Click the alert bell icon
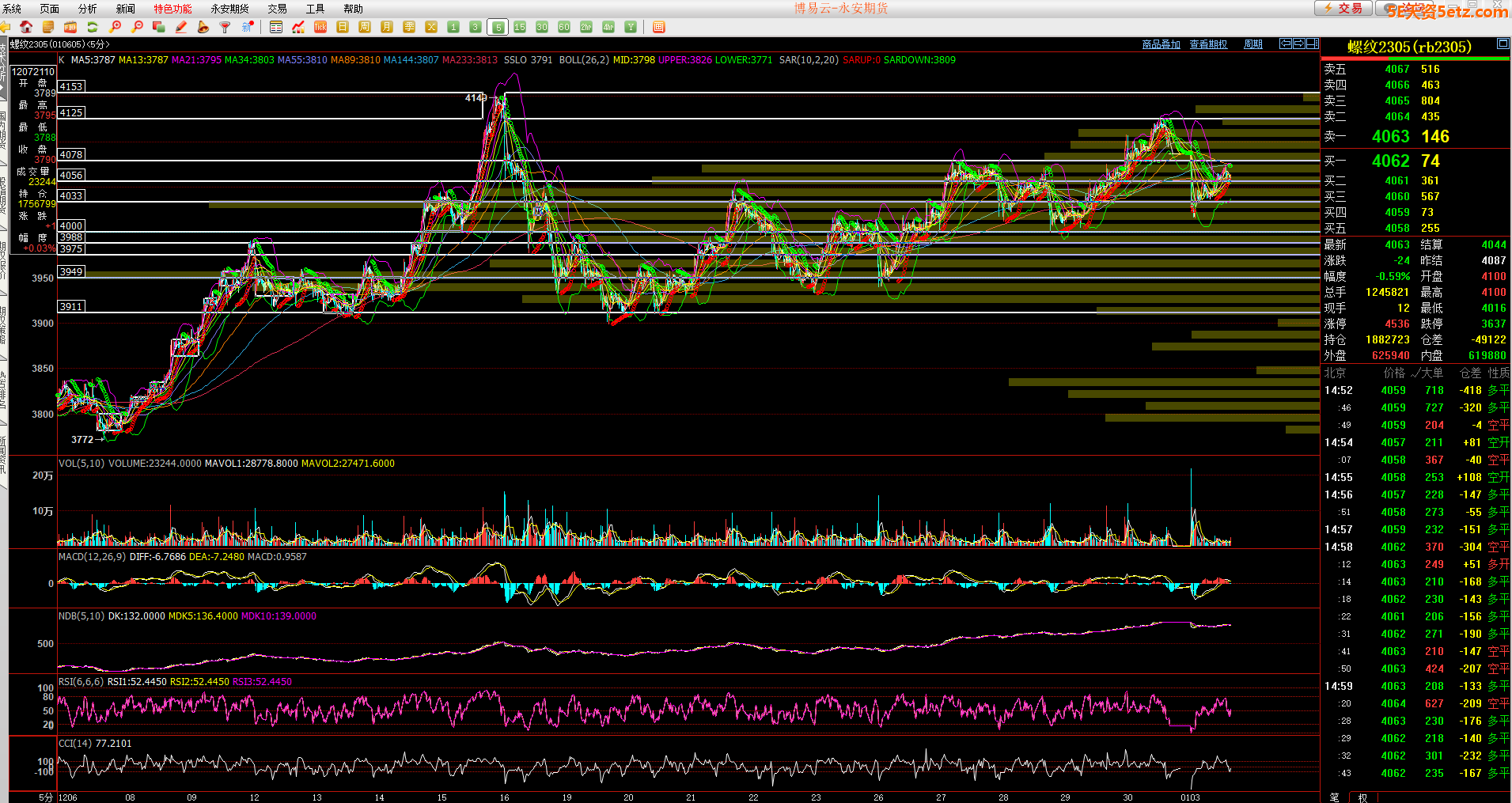Image resolution: width=1512 pixels, height=803 pixels. [x=203, y=27]
